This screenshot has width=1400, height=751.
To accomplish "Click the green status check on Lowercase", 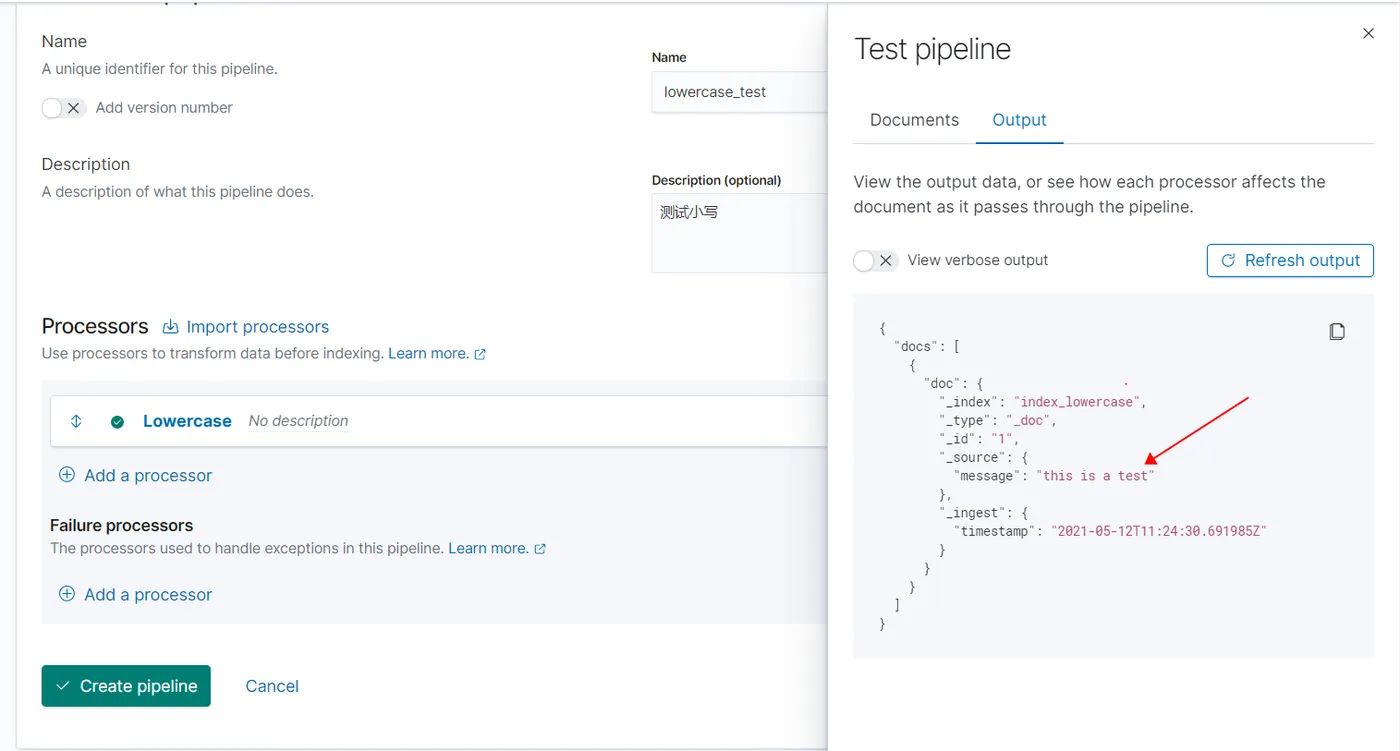I will [117, 422].
